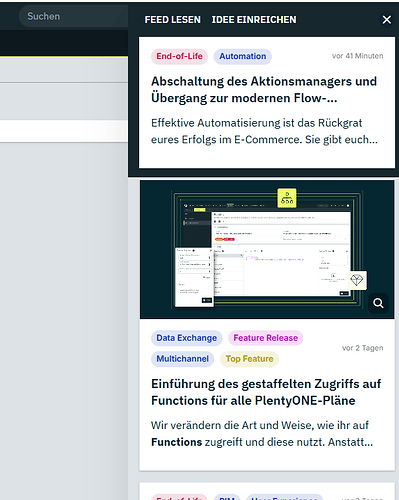Select the Multichannel tag
The width and height of the screenshot is (399, 500).
pos(183,359)
